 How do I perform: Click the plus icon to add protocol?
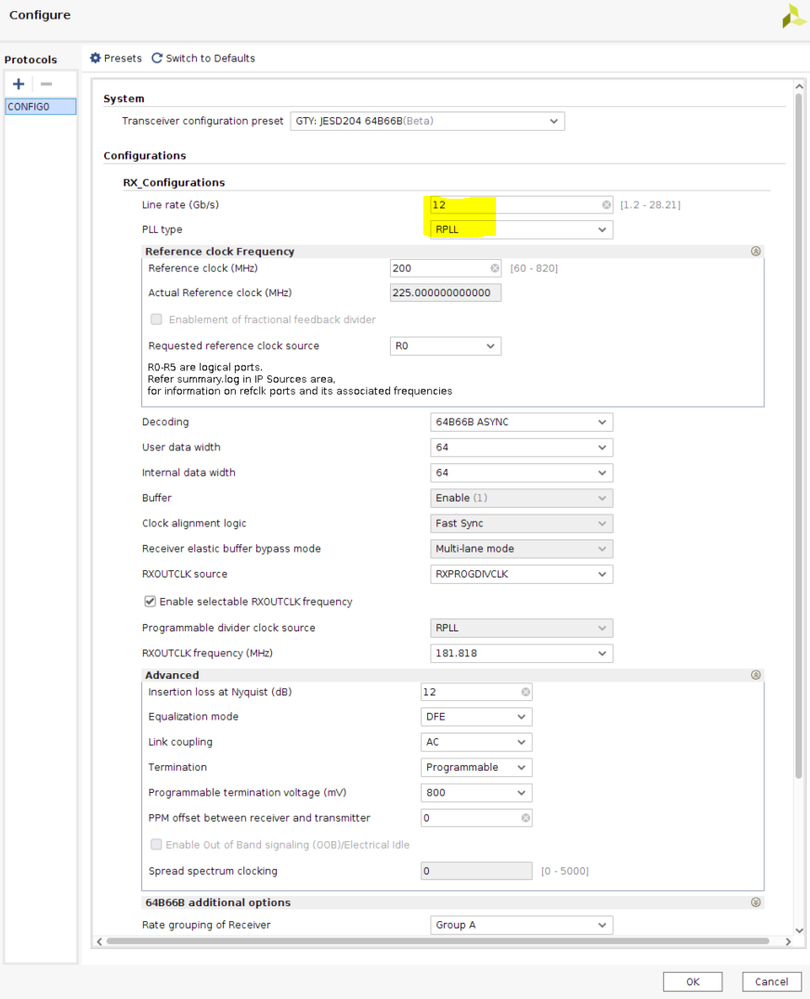(18, 84)
